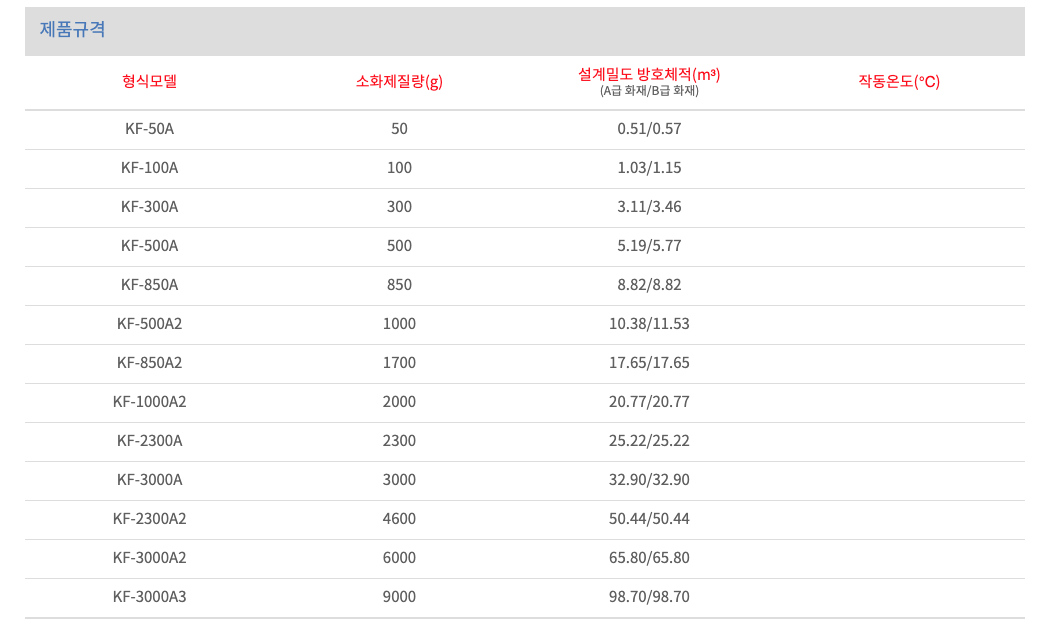
Task: Click the 850 mass value cell
Action: coord(399,285)
